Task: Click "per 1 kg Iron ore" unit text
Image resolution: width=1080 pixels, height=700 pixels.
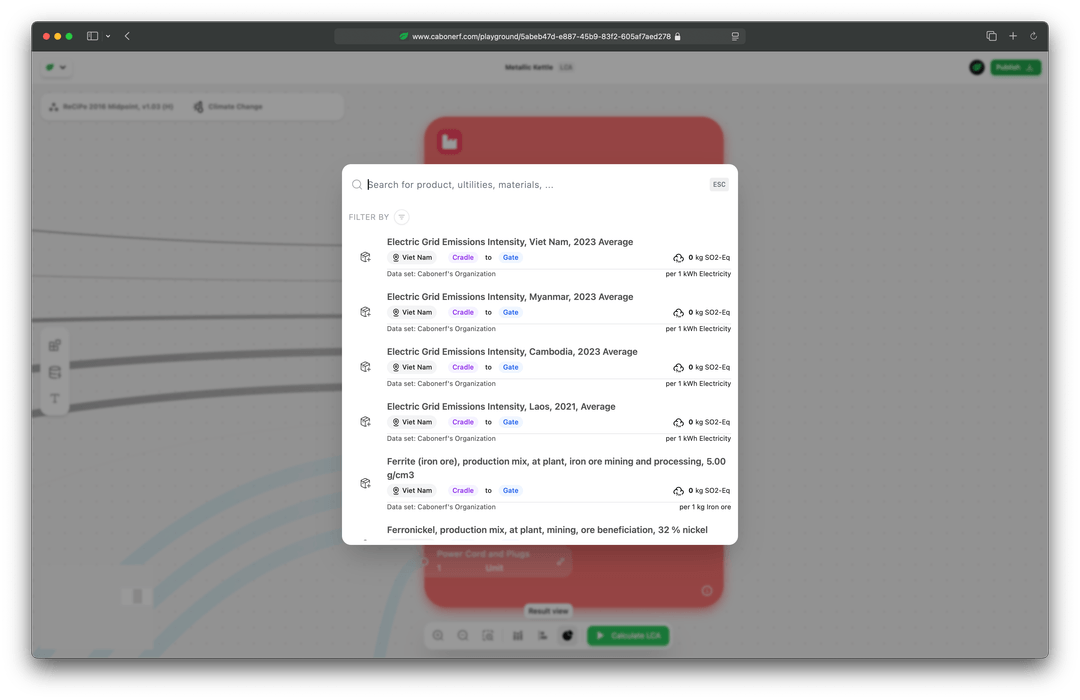Action: (x=705, y=507)
